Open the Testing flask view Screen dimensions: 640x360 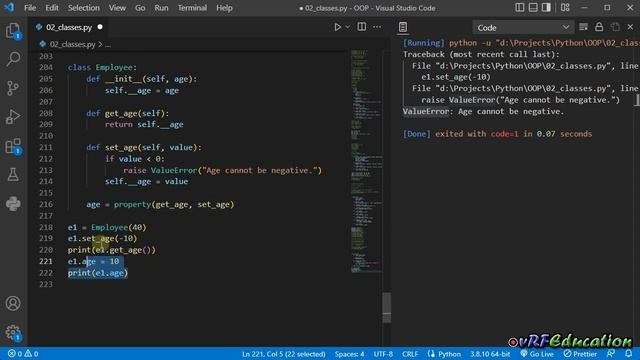tap(13, 175)
